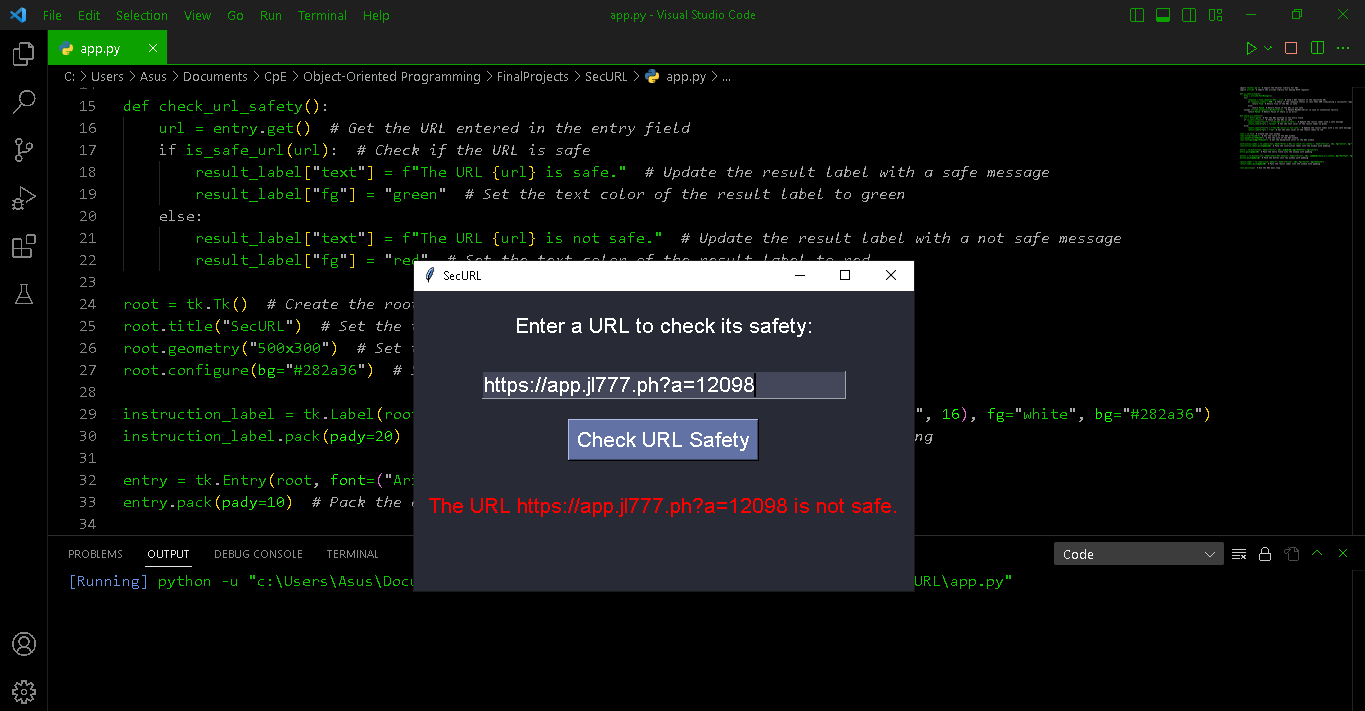Run the Python file with the play button
This screenshot has width=1365, height=711.
coord(1251,47)
